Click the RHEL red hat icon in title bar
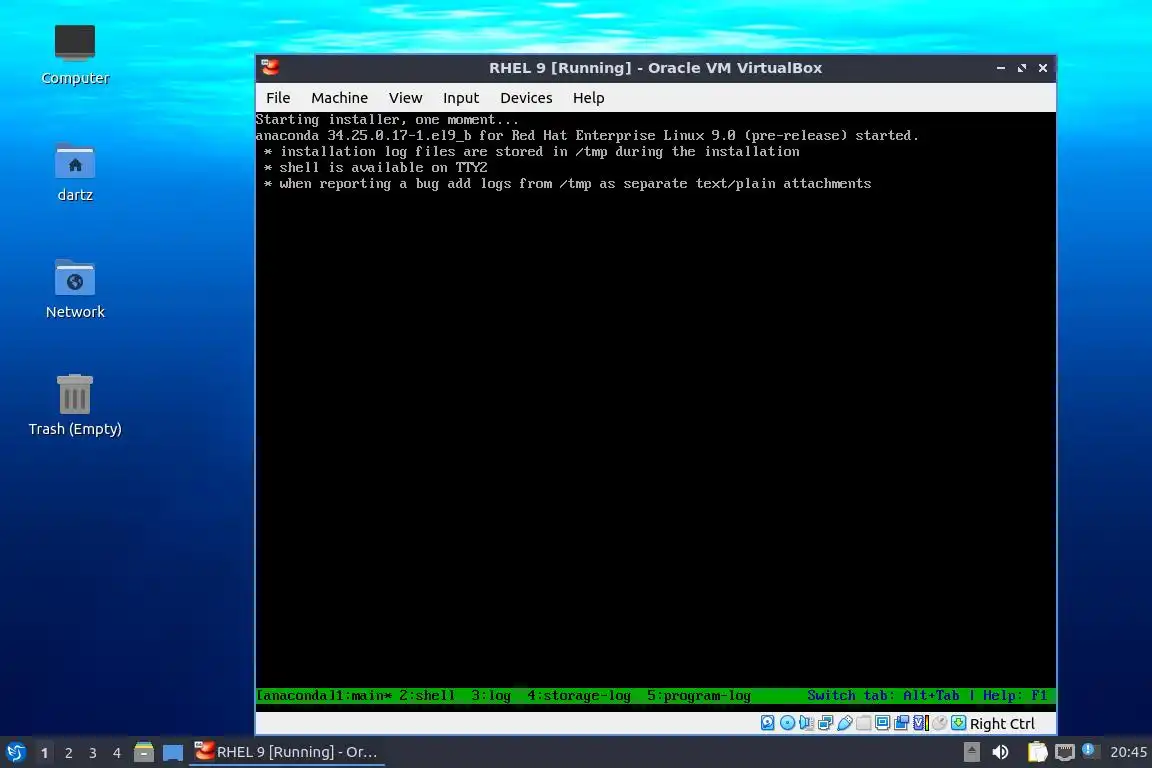This screenshot has width=1152, height=768. coord(270,68)
